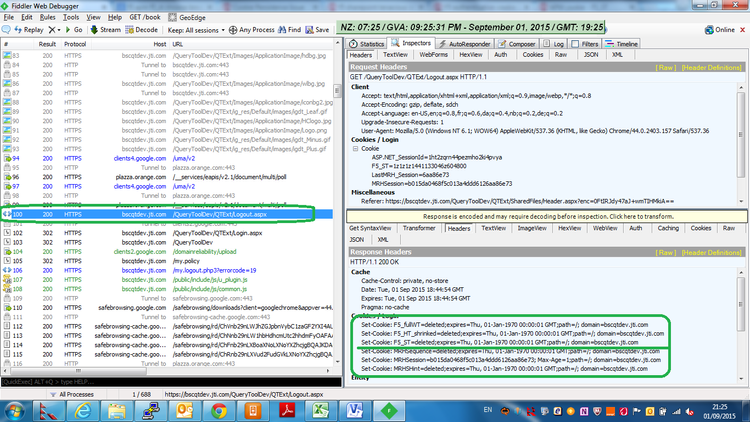750x422 pixels.
Task: Open Find sessions tool
Action: tap(291, 30)
